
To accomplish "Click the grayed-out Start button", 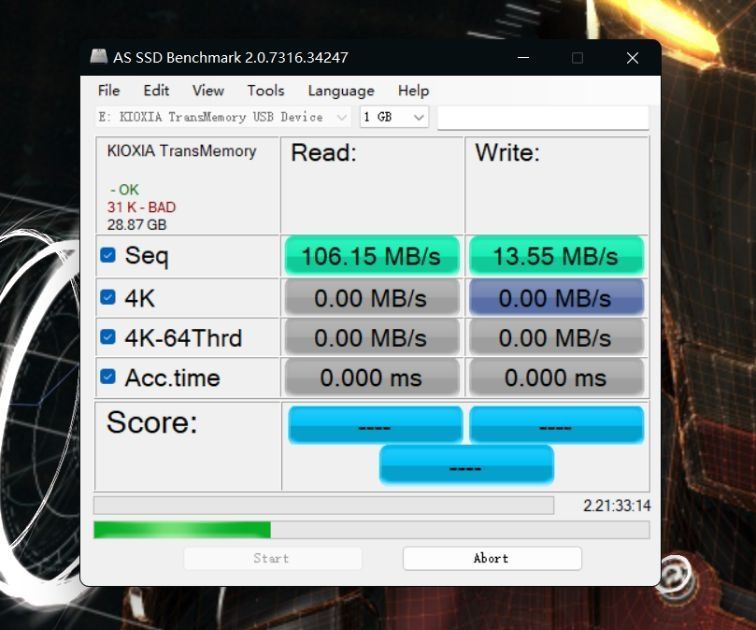I will [272, 558].
